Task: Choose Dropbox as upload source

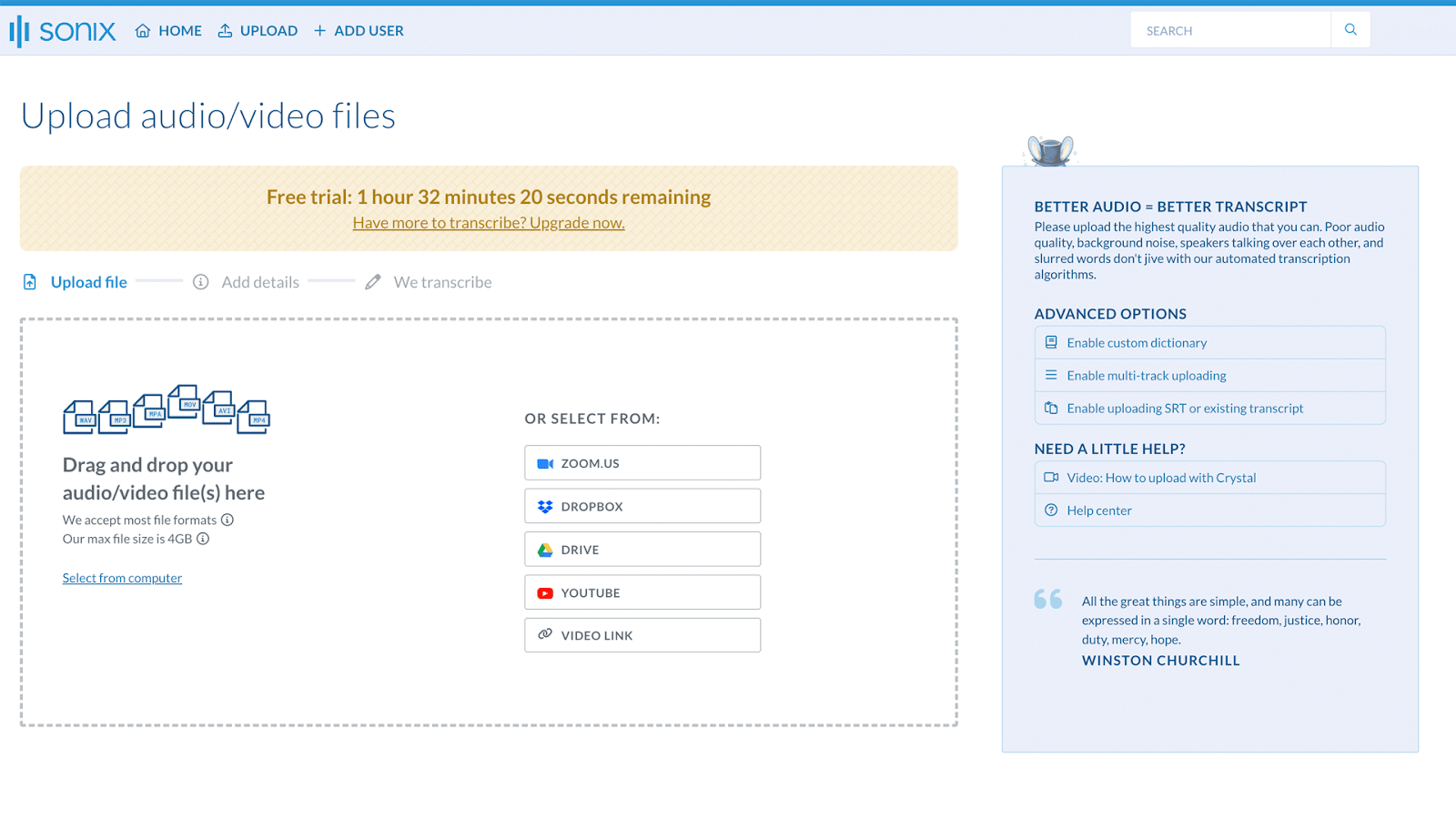Action: (642, 506)
